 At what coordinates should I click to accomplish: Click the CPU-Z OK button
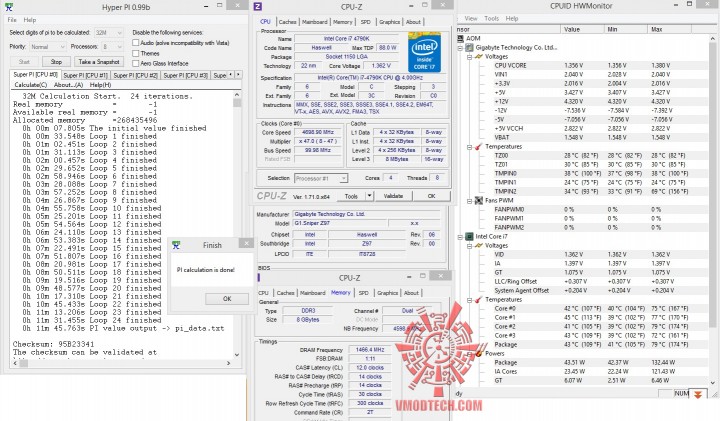click(x=431, y=196)
